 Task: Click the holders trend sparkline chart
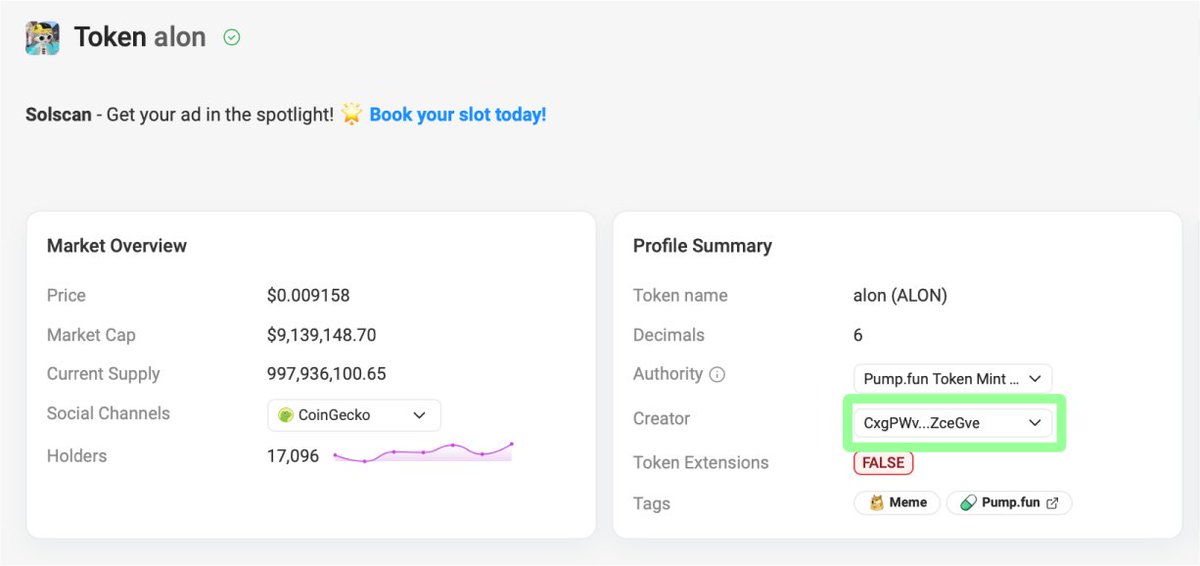click(x=423, y=452)
